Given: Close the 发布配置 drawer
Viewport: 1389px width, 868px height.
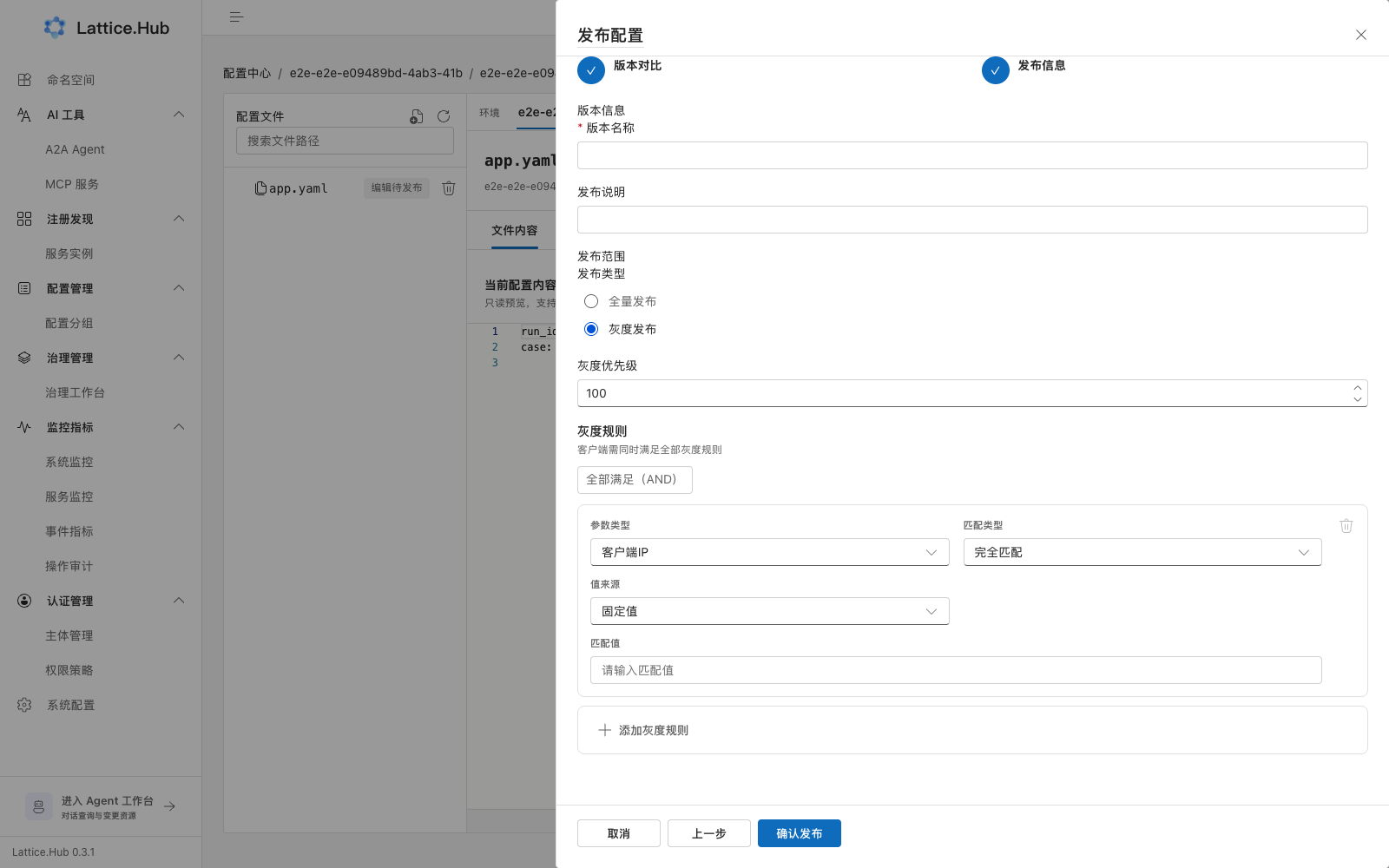Looking at the screenshot, I should [1361, 35].
